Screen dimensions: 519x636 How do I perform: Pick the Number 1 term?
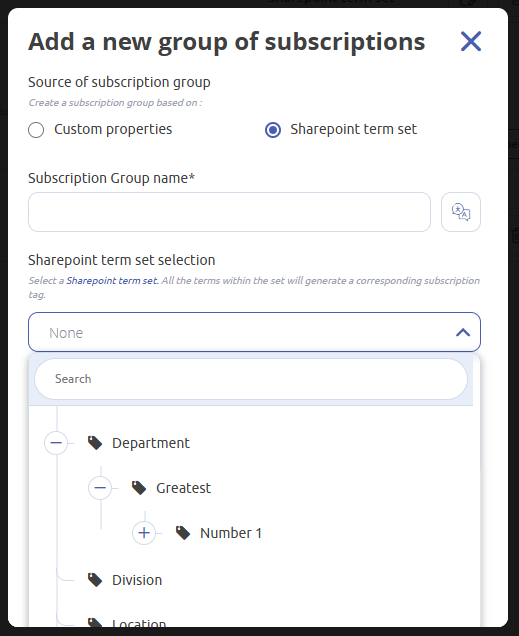[231, 533]
